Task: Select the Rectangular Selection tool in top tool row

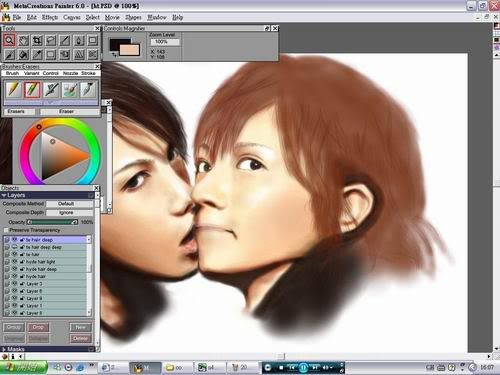Action: 93,40
